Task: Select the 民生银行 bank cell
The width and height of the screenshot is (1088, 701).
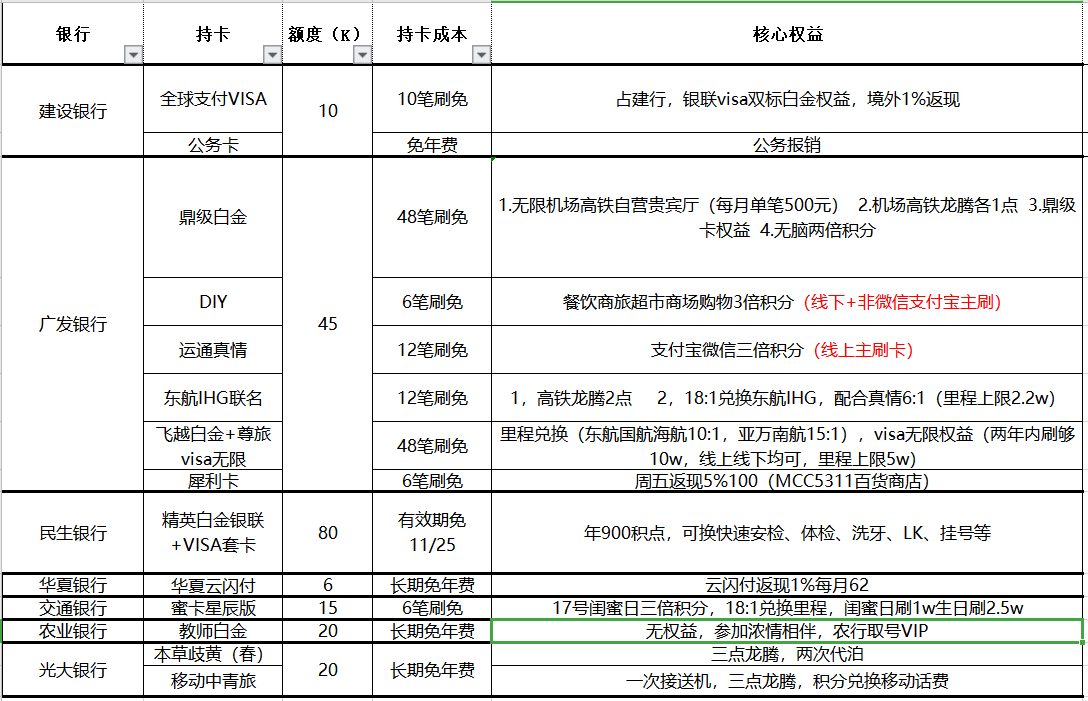Action: [x=73, y=533]
